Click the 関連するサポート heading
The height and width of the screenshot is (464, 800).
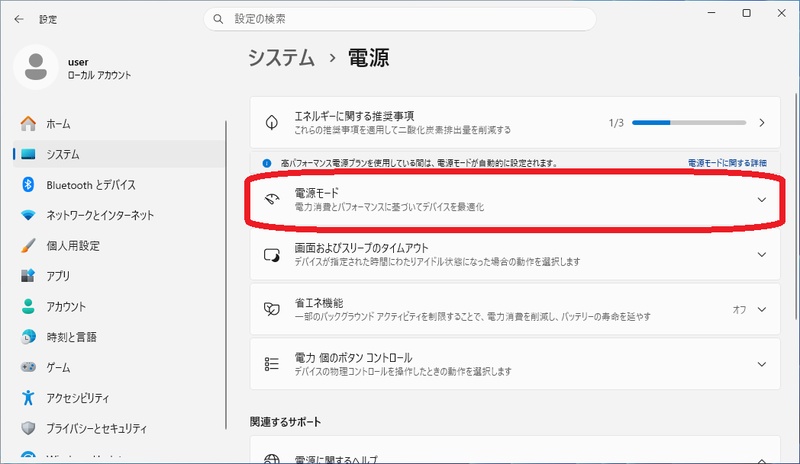tap(285, 422)
